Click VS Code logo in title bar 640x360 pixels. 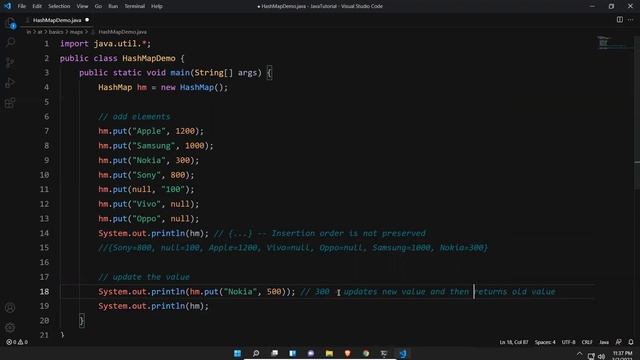[7, 6]
